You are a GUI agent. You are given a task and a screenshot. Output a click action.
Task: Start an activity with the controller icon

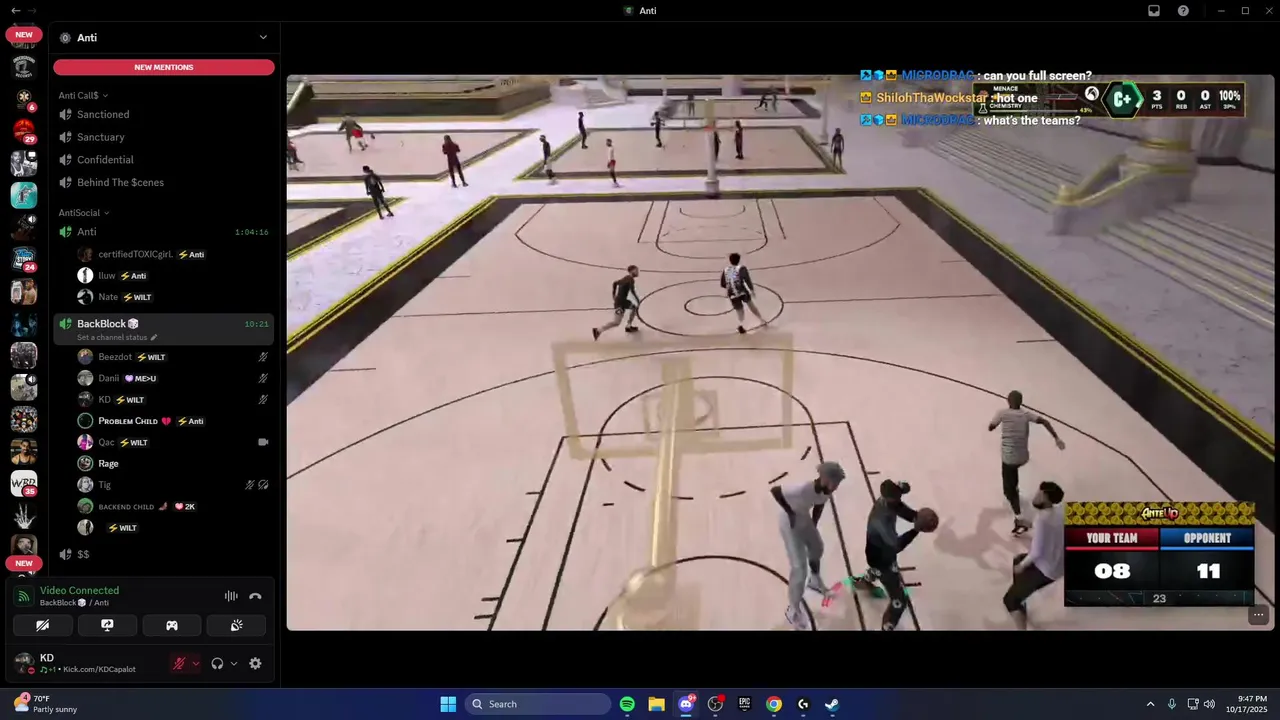point(172,625)
